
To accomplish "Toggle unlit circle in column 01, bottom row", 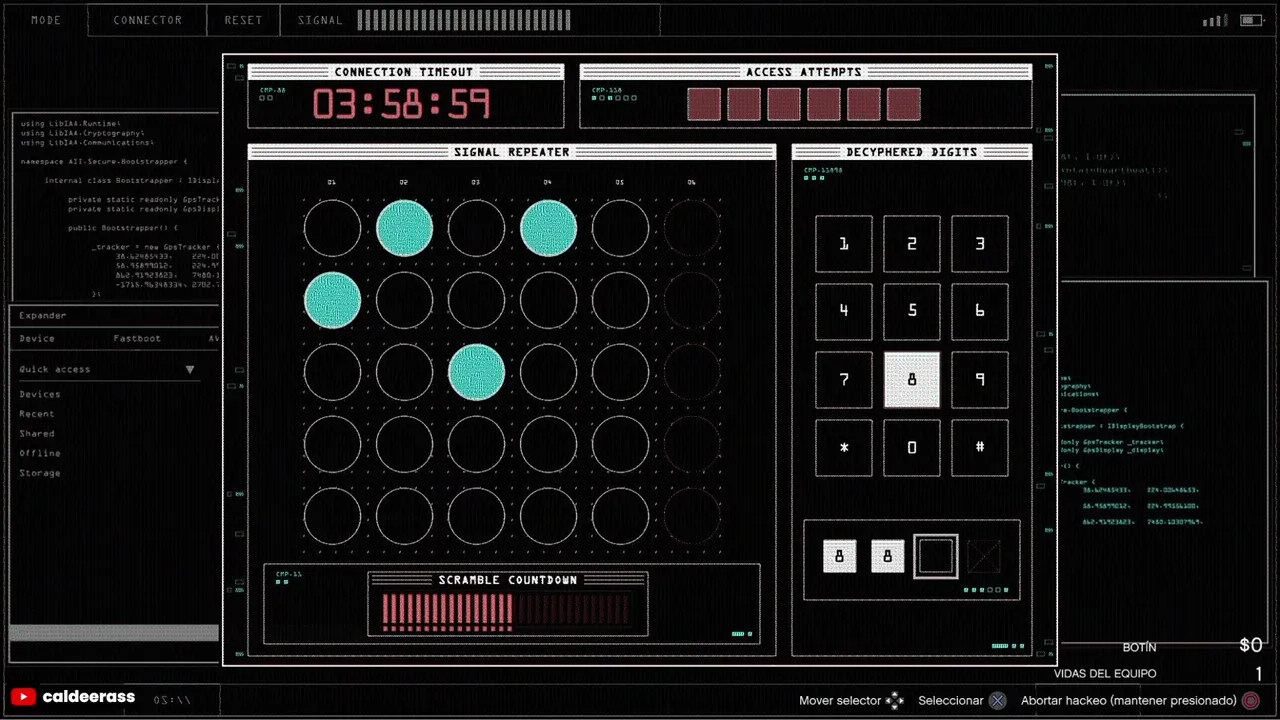I will point(333,516).
